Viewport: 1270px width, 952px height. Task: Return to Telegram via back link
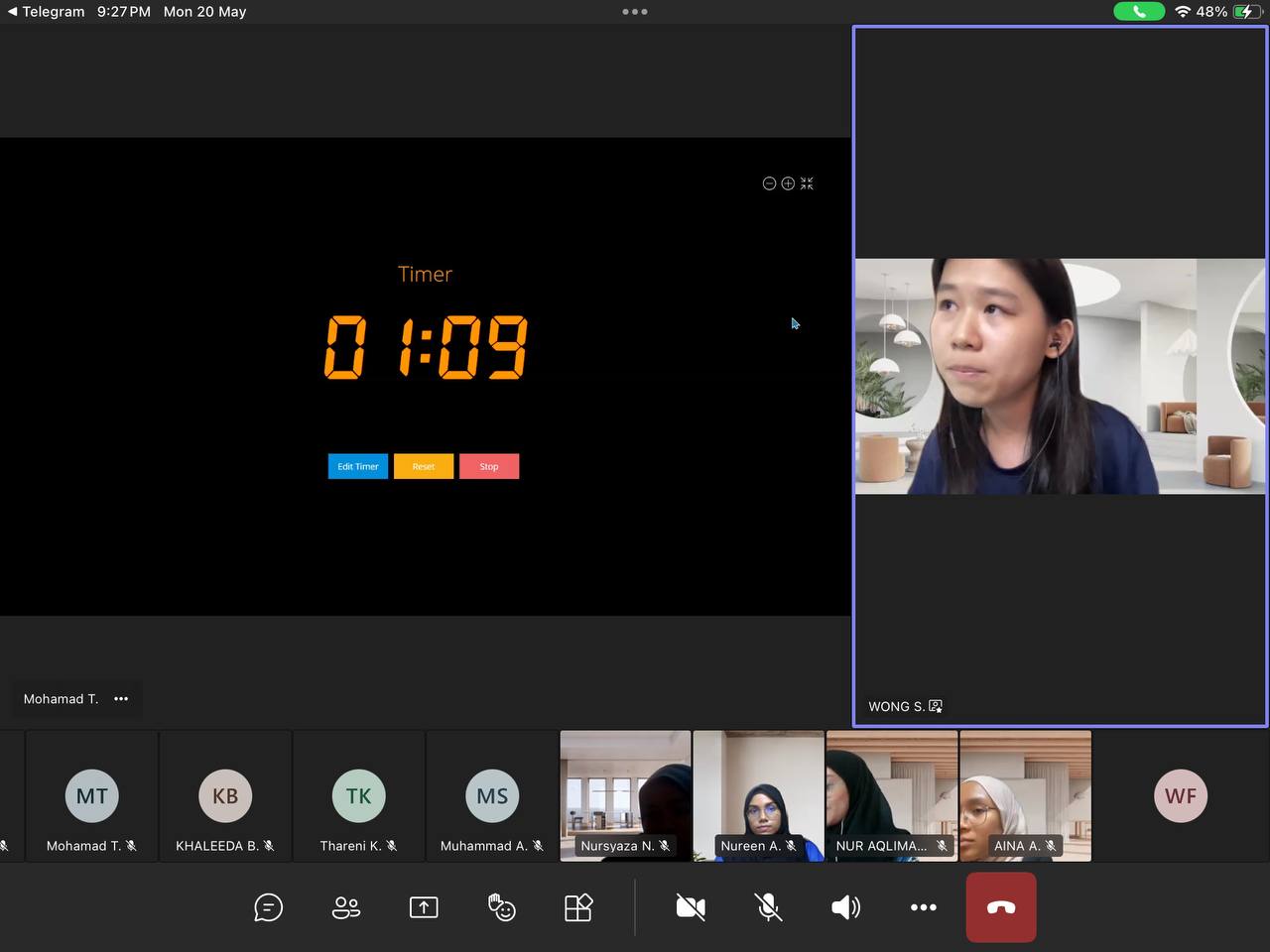(46, 12)
